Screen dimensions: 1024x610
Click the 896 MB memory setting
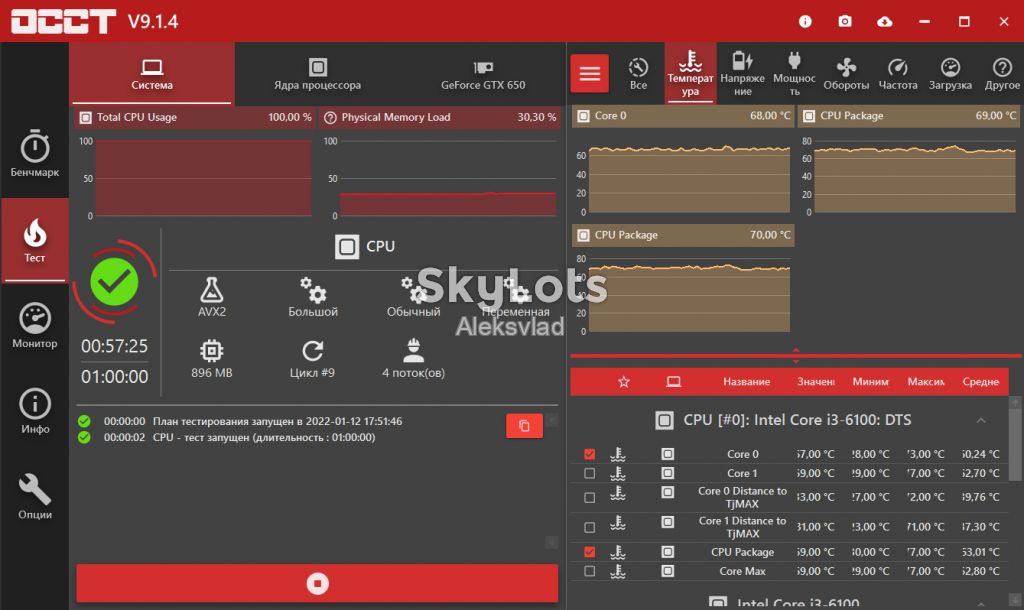tap(212, 359)
